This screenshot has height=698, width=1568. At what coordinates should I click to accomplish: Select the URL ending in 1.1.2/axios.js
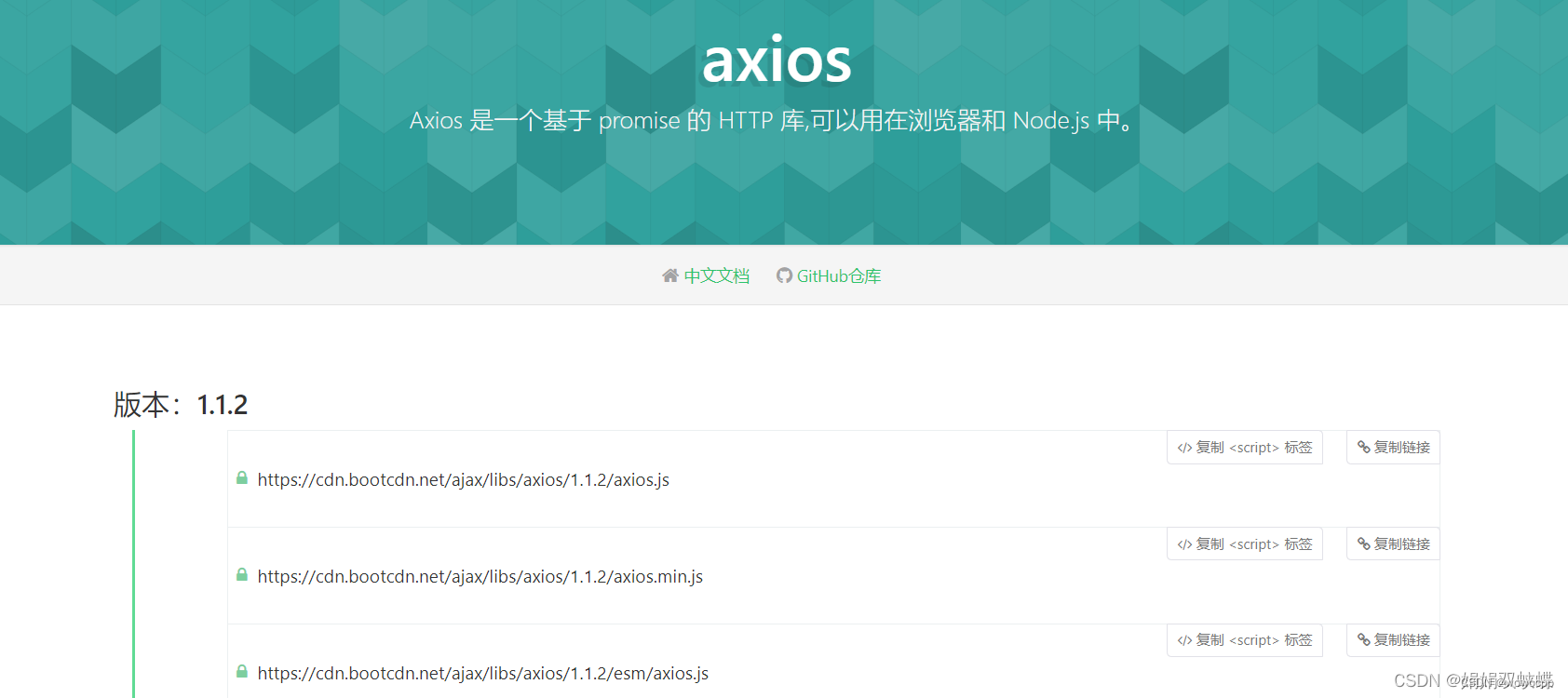(x=464, y=480)
